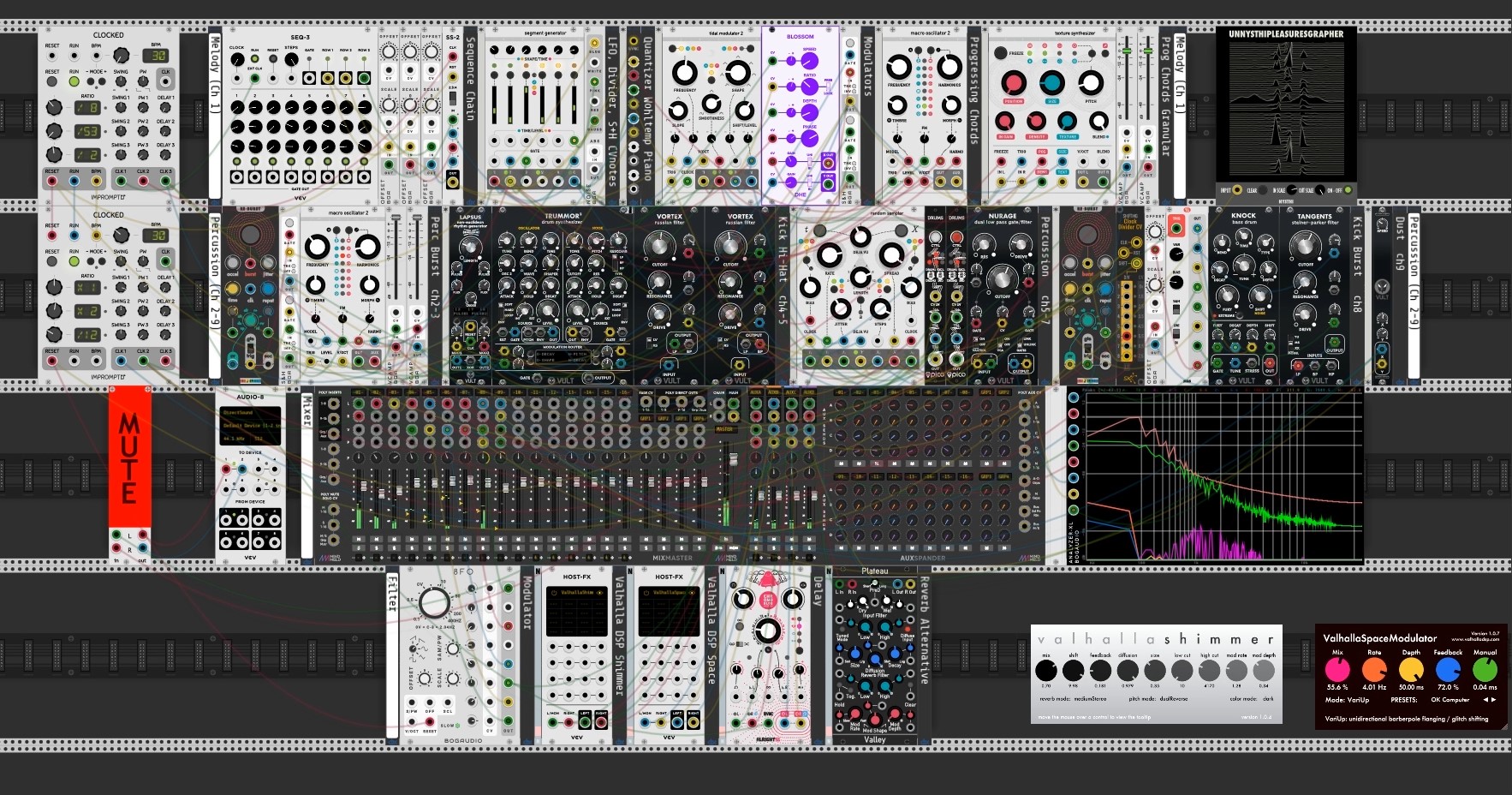
Task: Click the black mix knob in ValhallaShimmer
Action: coord(1046,670)
